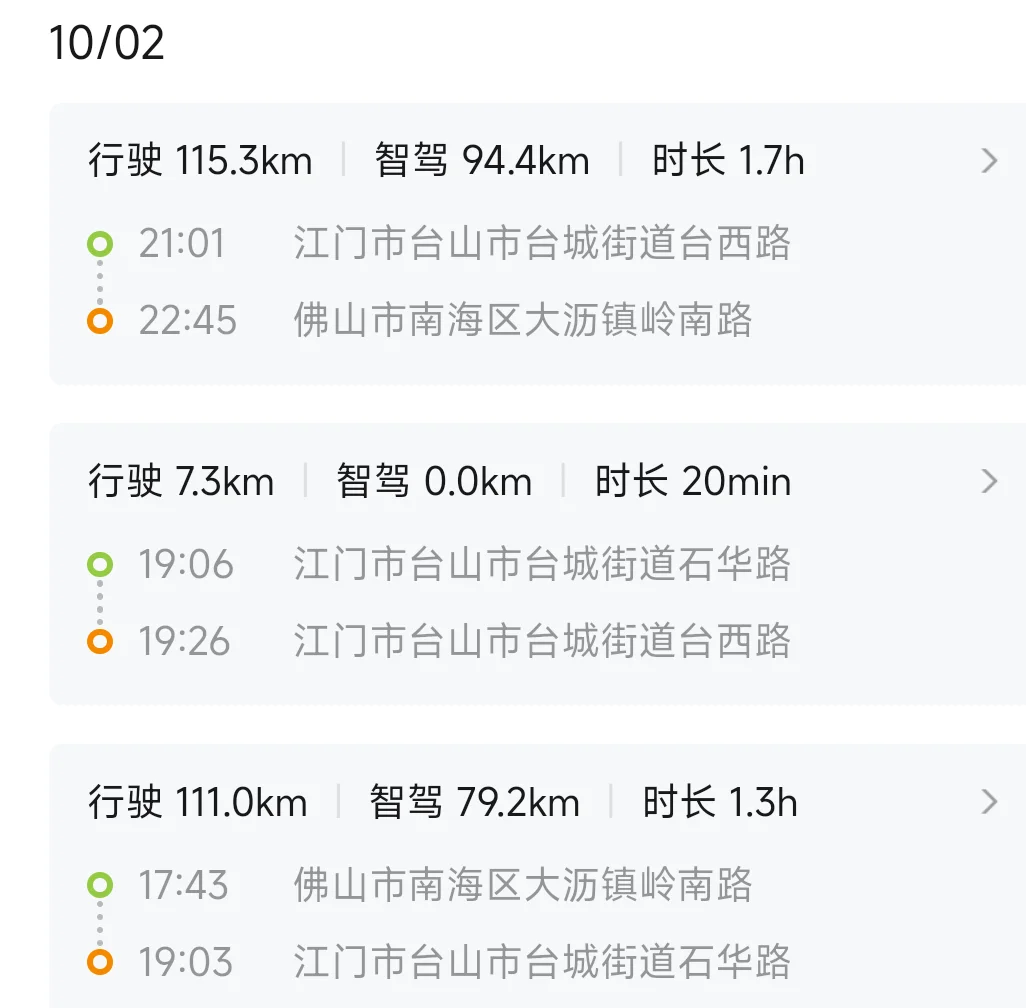
Task: Click 19:06 origin 江门市台山市台城街道石华路
Action: point(542,564)
